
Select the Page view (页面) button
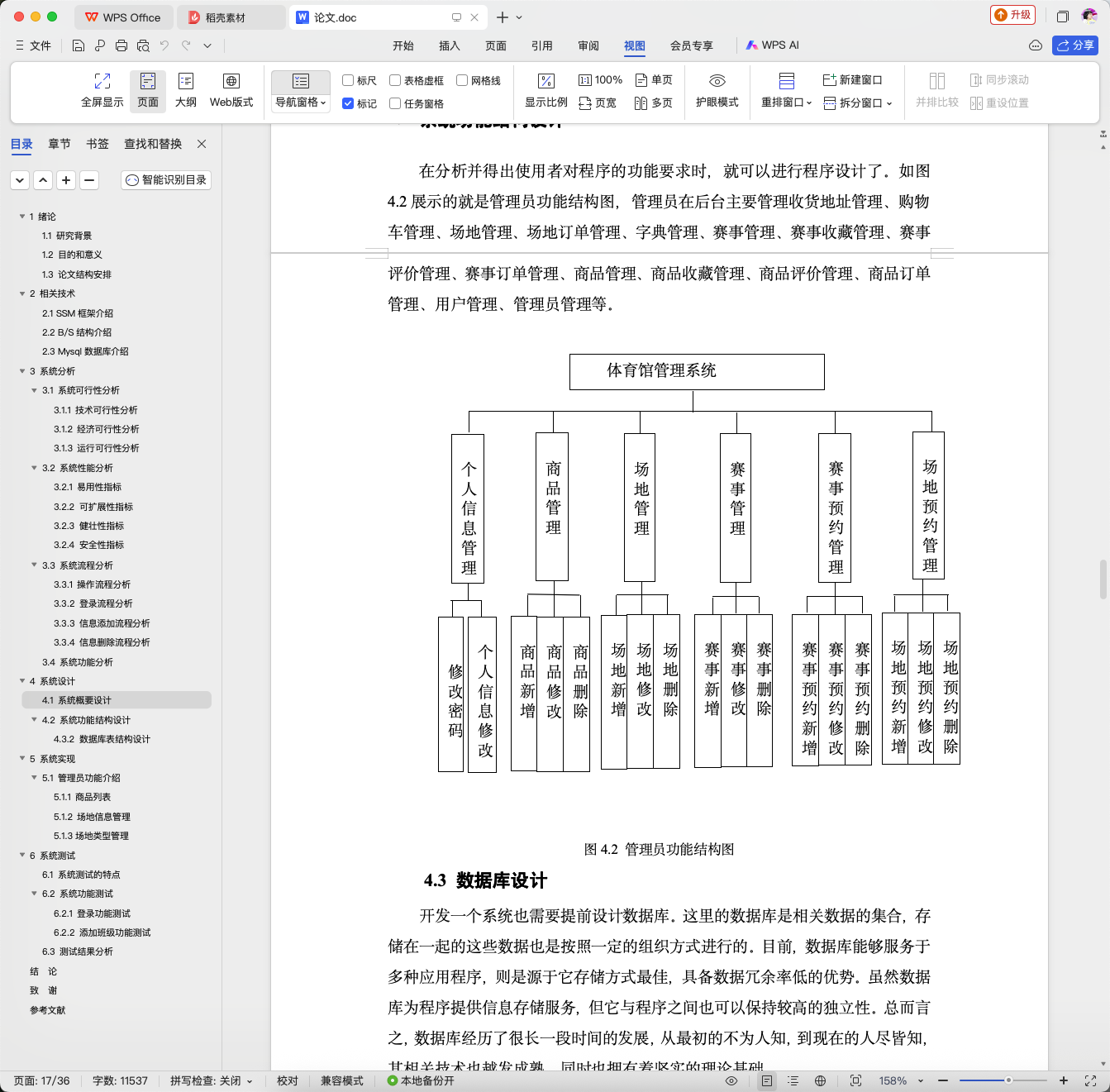pyautogui.click(x=148, y=90)
